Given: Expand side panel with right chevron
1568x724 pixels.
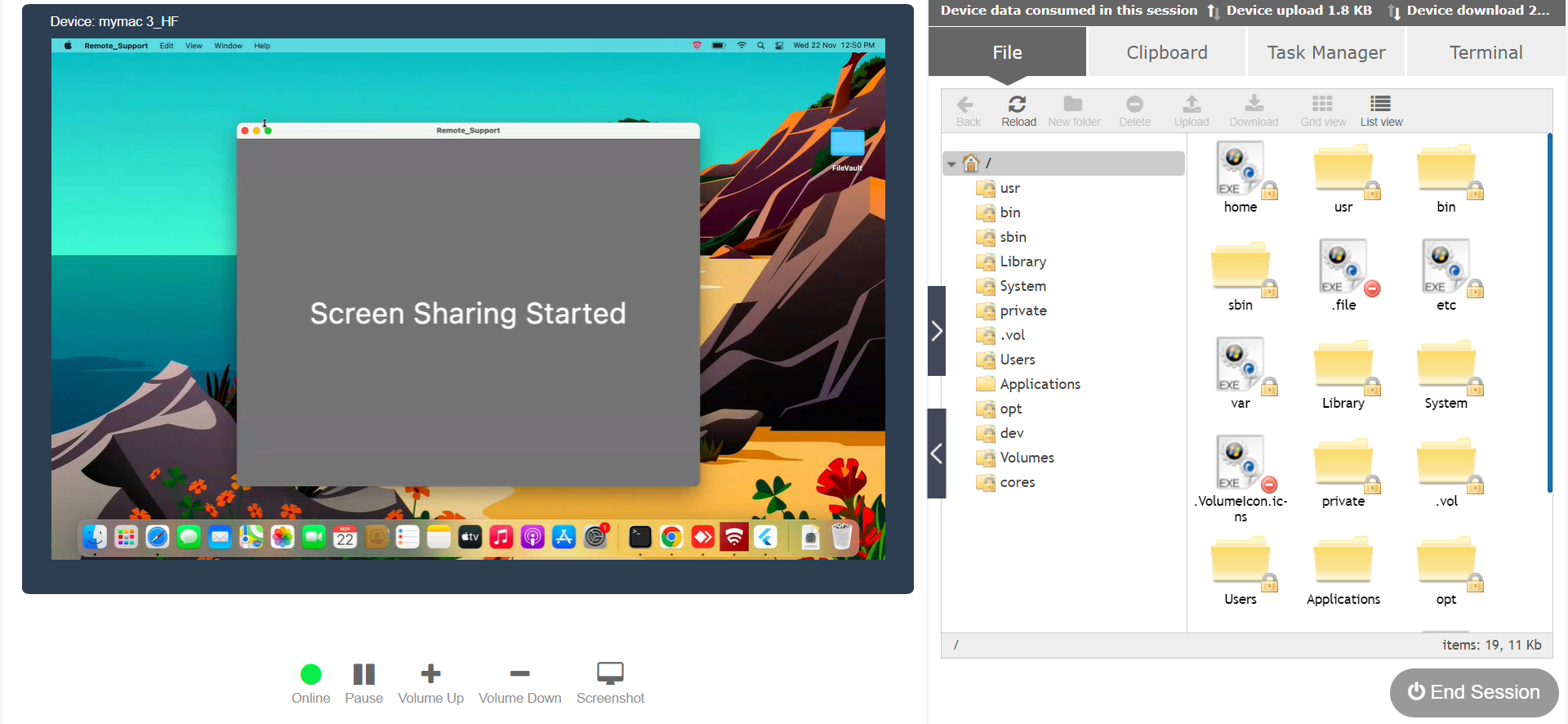Looking at the screenshot, I should 937,331.
